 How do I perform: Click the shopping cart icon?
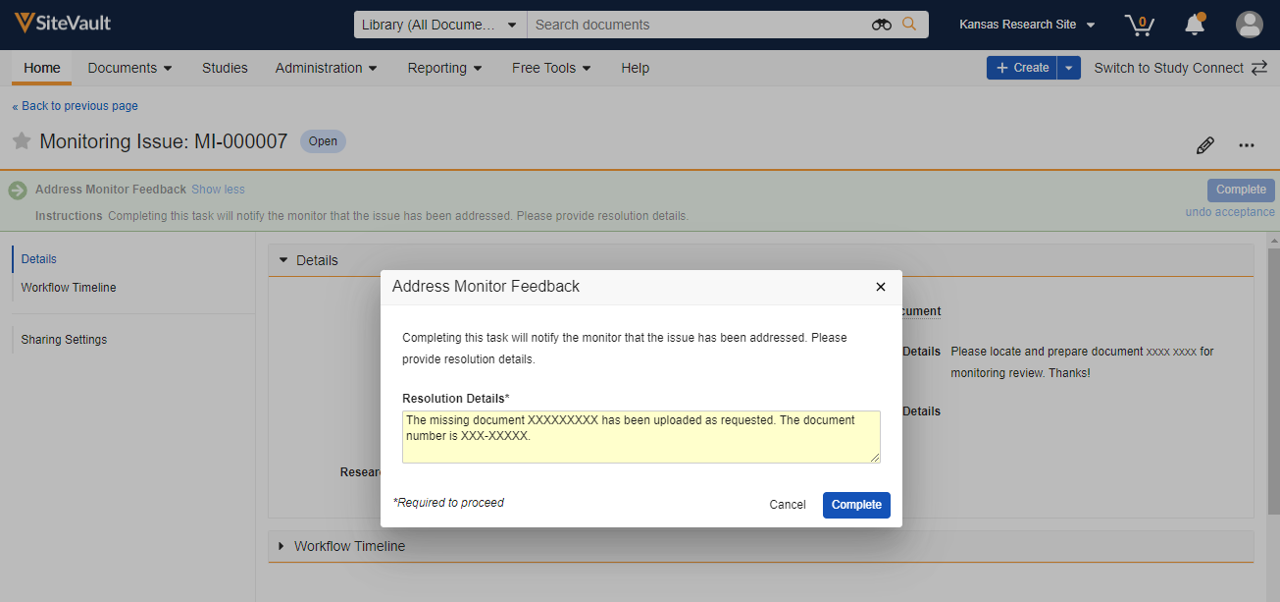click(1139, 25)
